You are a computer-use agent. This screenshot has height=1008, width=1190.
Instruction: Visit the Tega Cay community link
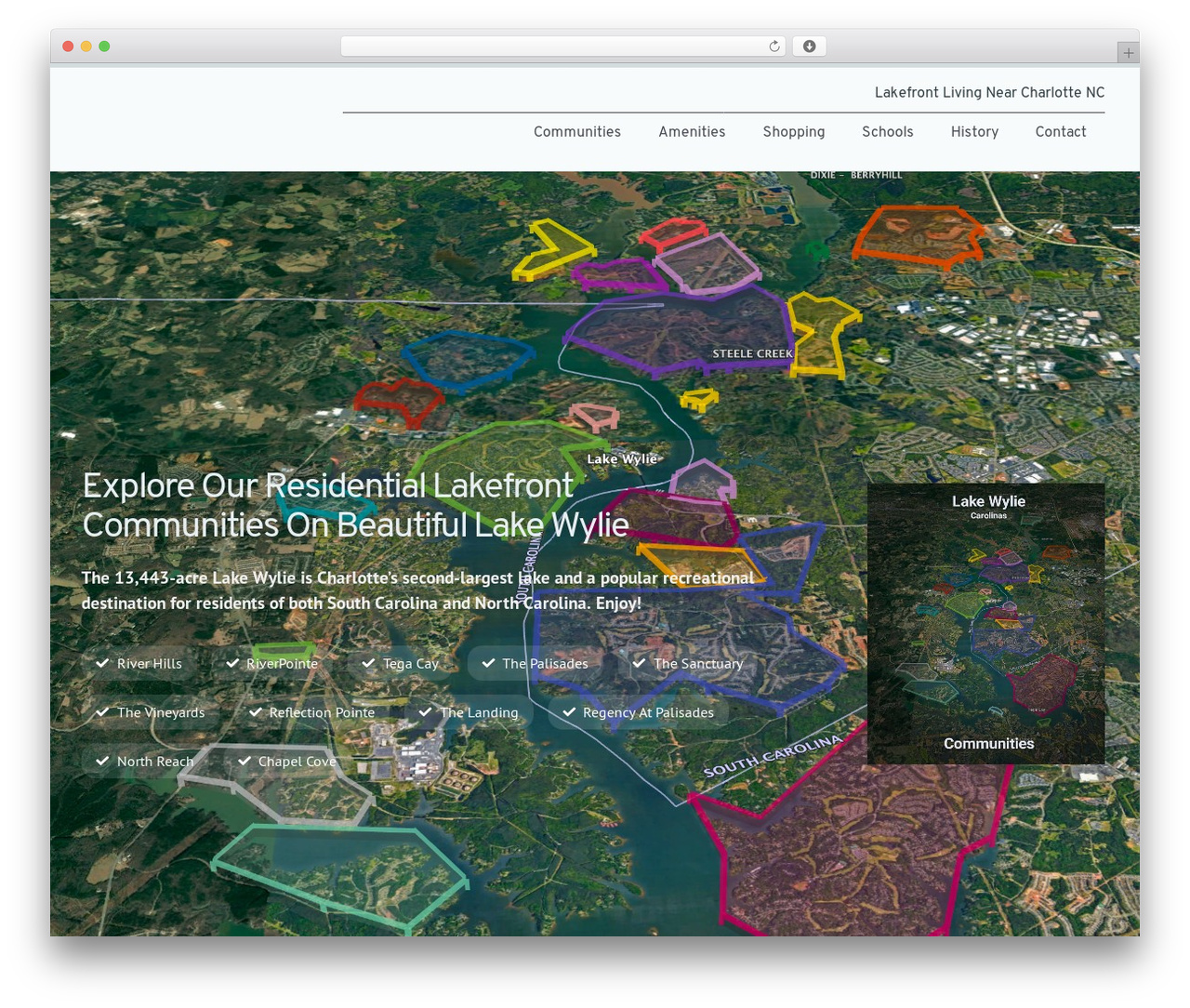tap(400, 664)
